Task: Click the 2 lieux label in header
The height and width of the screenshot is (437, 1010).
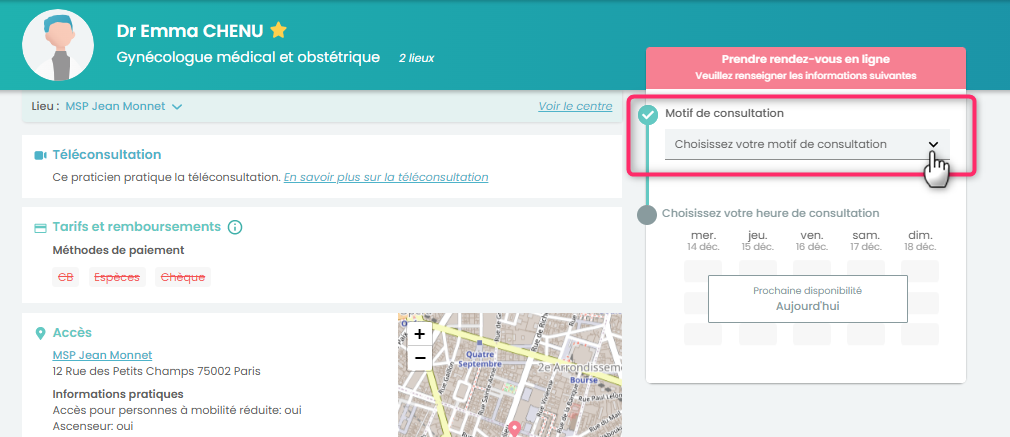Action: click(x=416, y=58)
